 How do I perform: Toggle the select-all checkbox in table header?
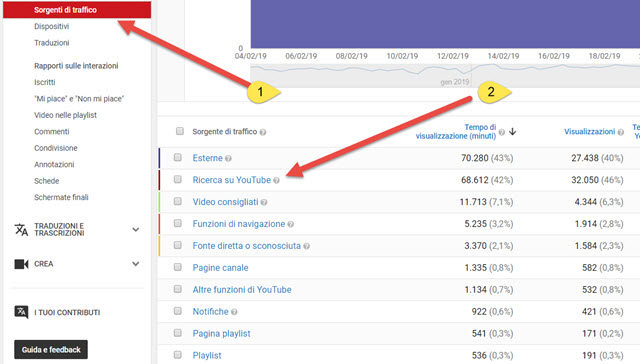coord(180,131)
